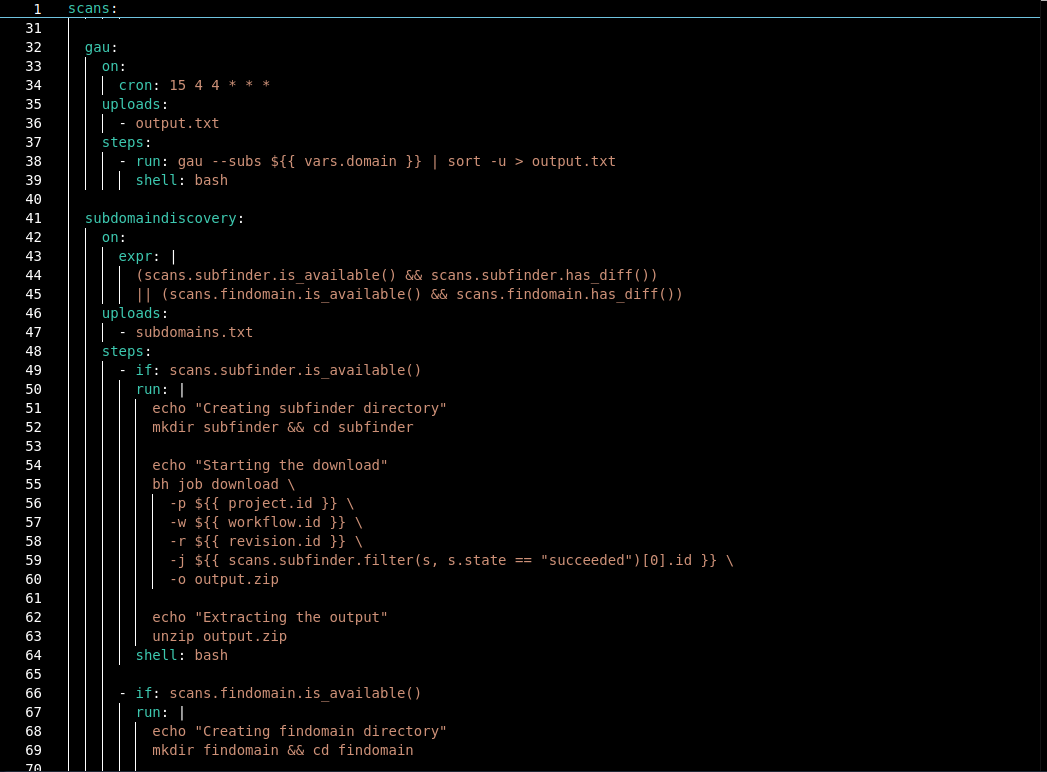Click 'run: |' on line 50
This screenshot has height=772, width=1047.
click(x=160, y=389)
